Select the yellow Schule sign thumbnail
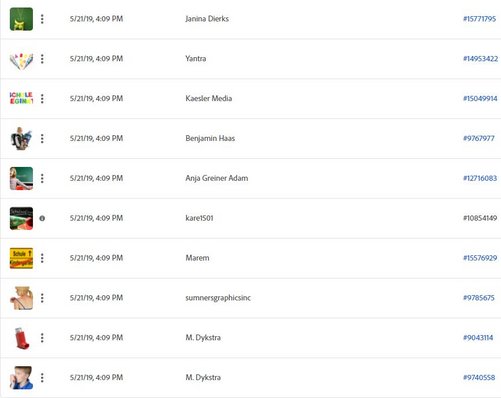The width and height of the screenshot is (501, 398). [21, 258]
